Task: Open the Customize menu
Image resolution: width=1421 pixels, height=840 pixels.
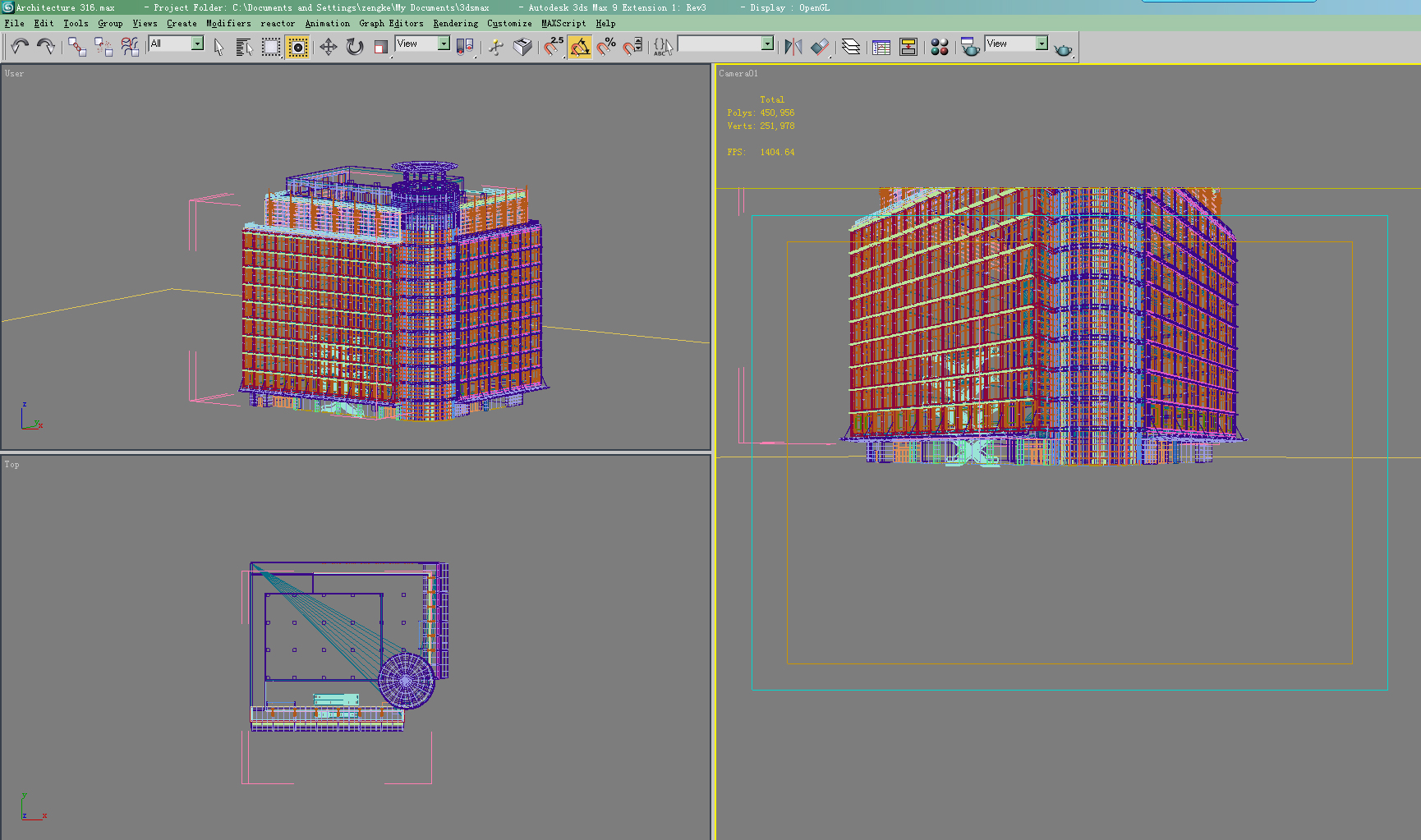Action: tap(509, 23)
